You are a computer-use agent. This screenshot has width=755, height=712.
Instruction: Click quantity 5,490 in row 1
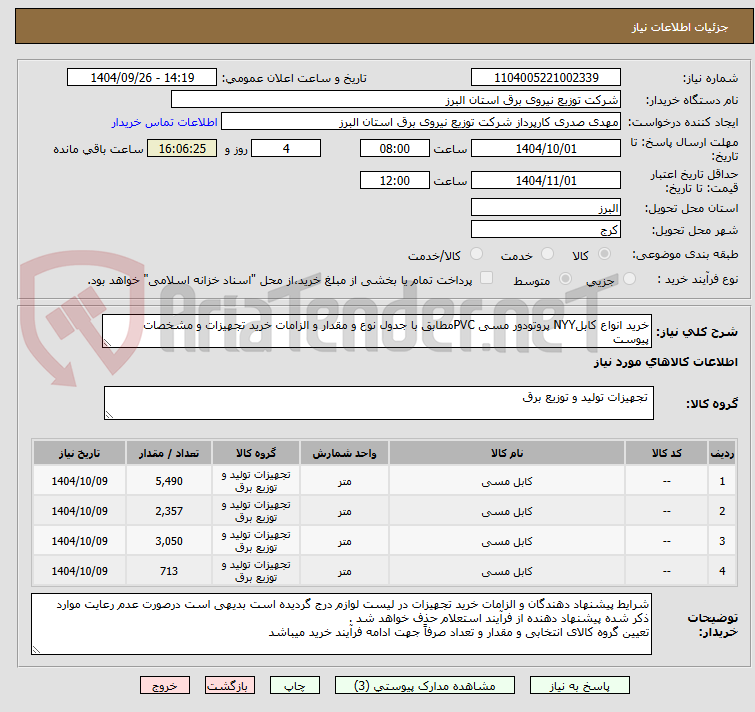pos(169,481)
